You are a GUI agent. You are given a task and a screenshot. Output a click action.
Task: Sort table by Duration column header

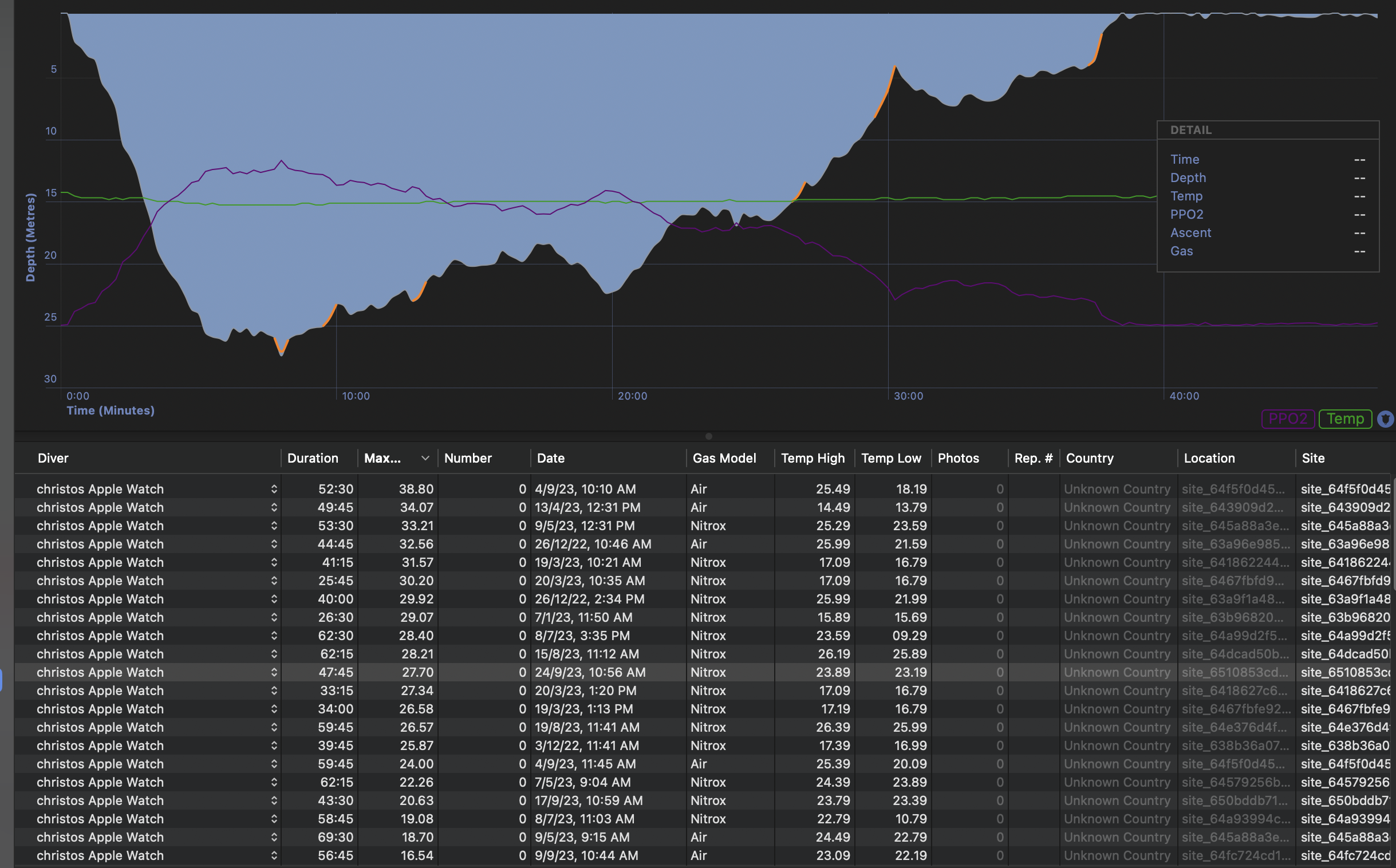(x=313, y=458)
